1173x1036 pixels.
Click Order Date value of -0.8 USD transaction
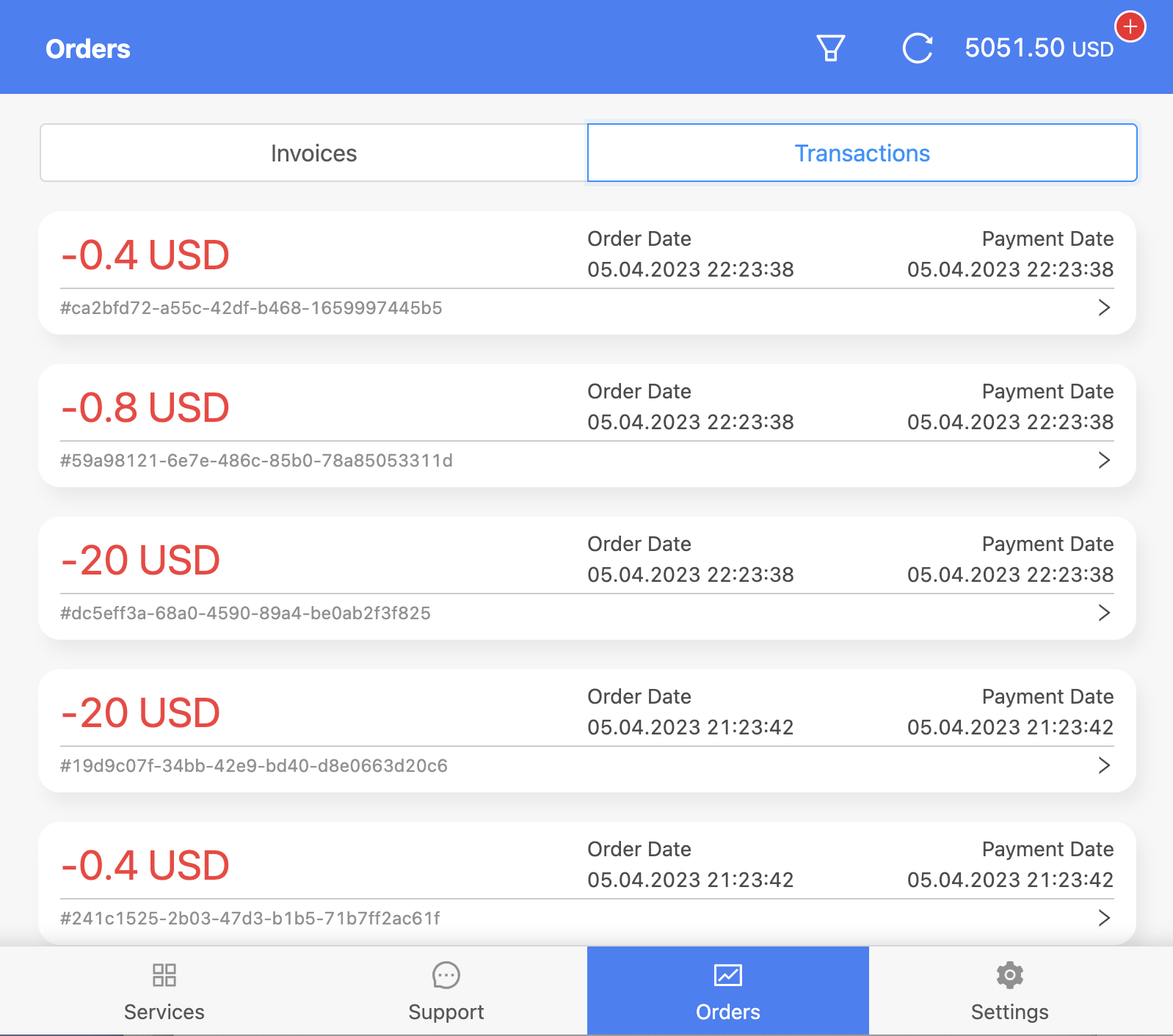coord(691,422)
